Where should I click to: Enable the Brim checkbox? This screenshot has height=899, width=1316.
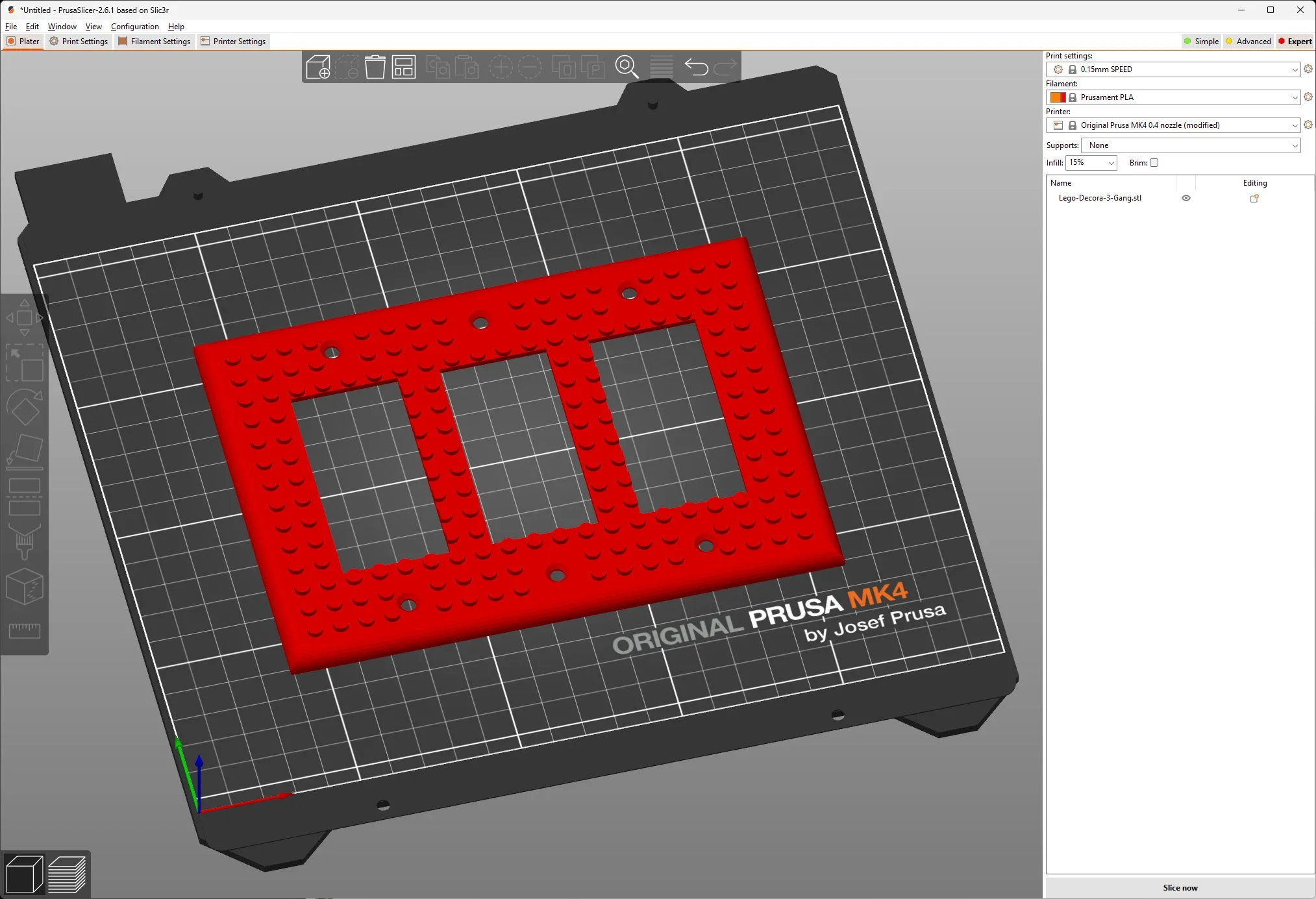[x=1154, y=163]
